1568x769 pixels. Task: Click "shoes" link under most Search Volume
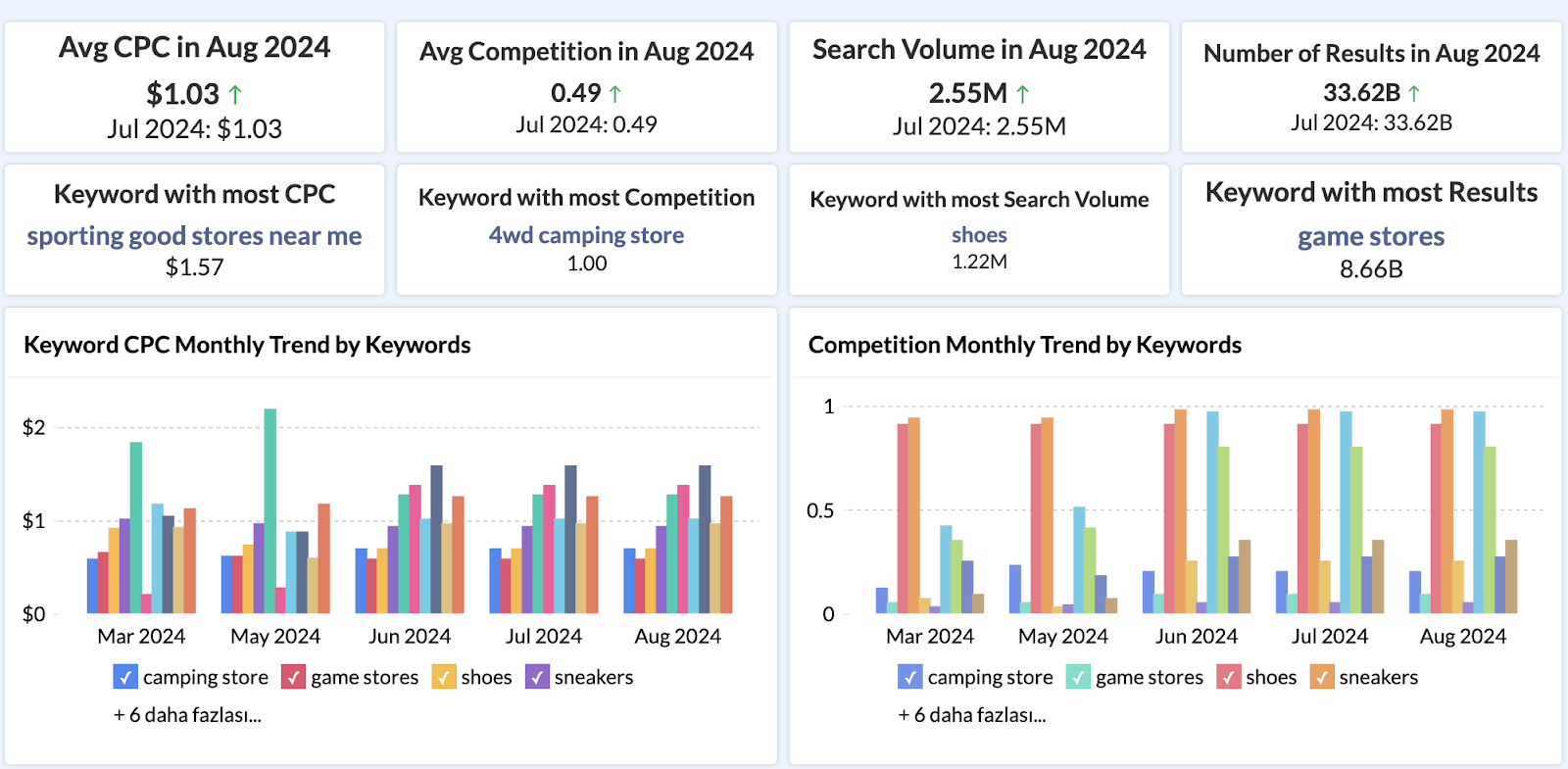tap(979, 235)
